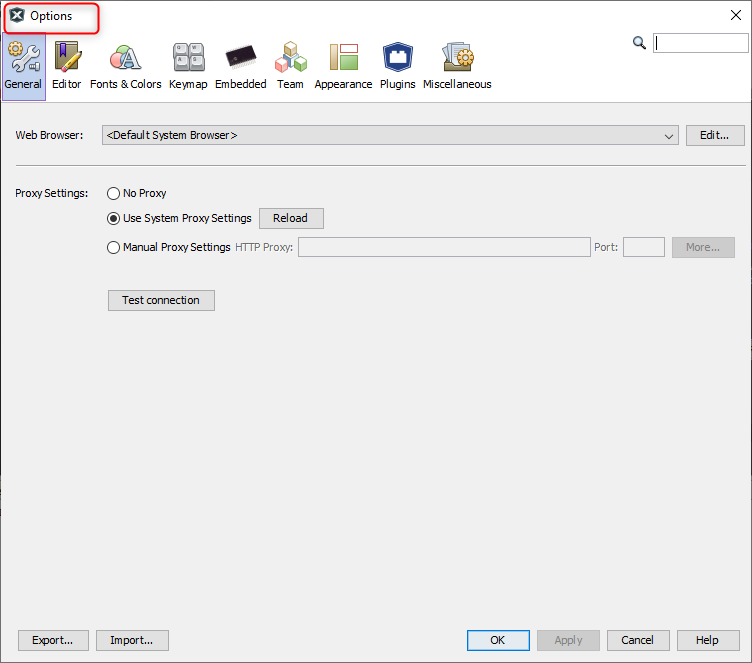Image resolution: width=752 pixels, height=663 pixels.
Task: Open Help for options dialog
Action: (708, 640)
